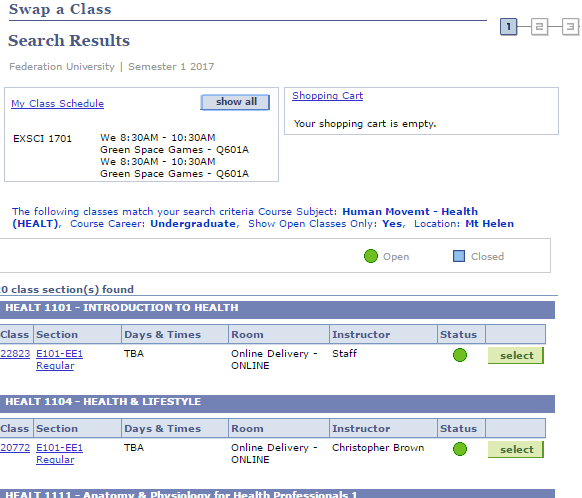This screenshot has width=582, height=498.
Task: Click TBA days cell for class 20772
Action: click(134, 448)
